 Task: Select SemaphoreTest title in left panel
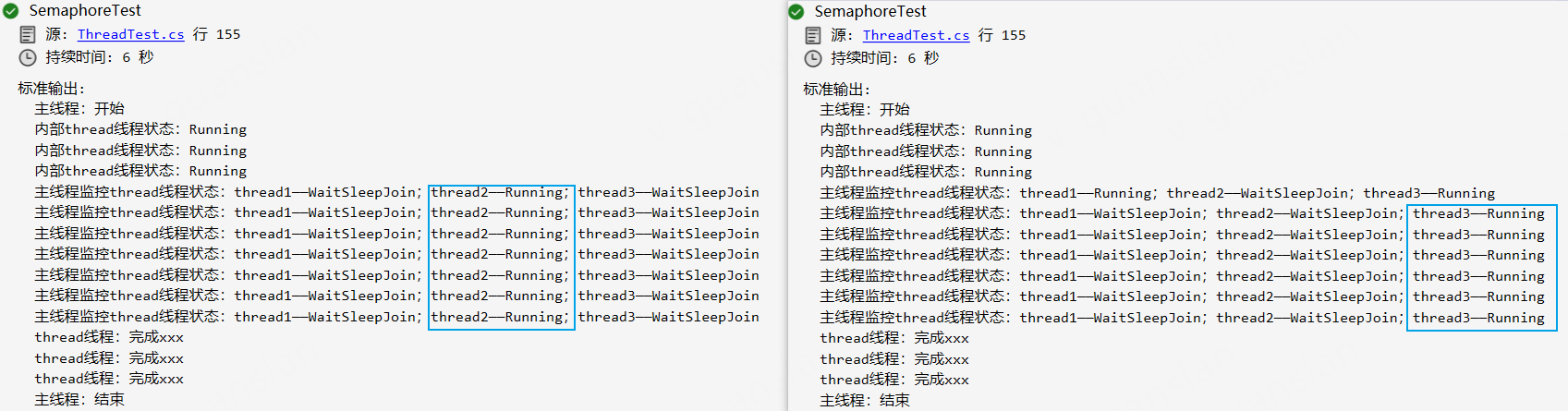point(85,11)
